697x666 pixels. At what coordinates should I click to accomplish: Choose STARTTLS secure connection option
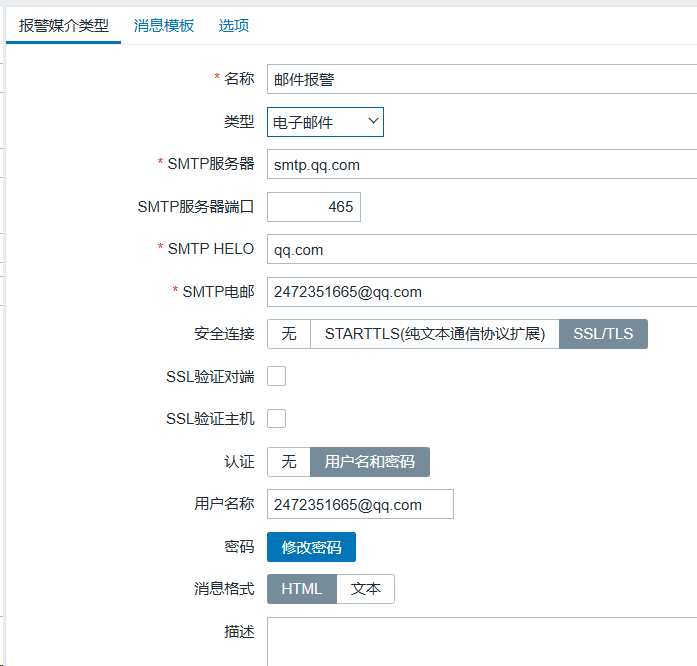pos(434,334)
